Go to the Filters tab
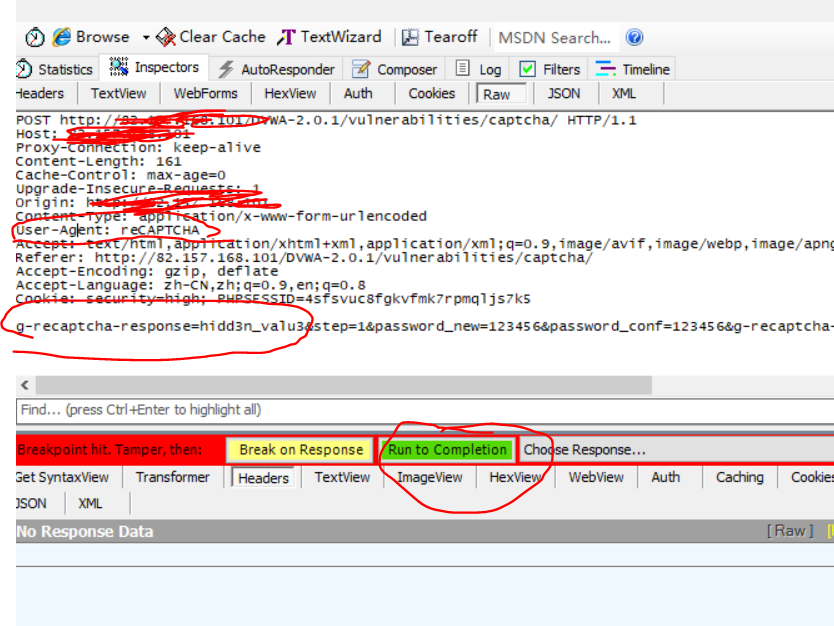834x626 pixels. [x=549, y=69]
